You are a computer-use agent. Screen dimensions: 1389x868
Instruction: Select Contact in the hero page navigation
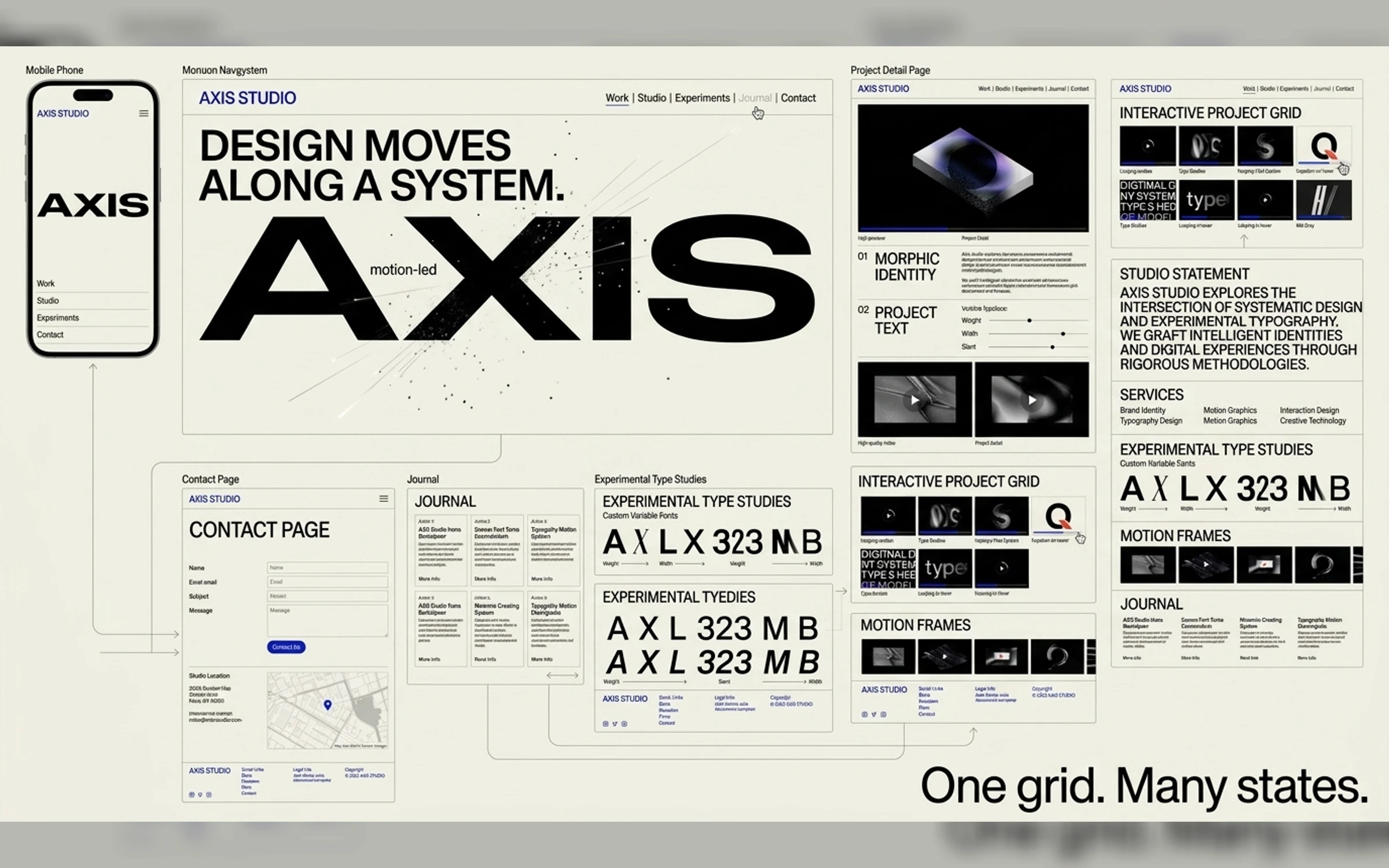[x=798, y=98]
